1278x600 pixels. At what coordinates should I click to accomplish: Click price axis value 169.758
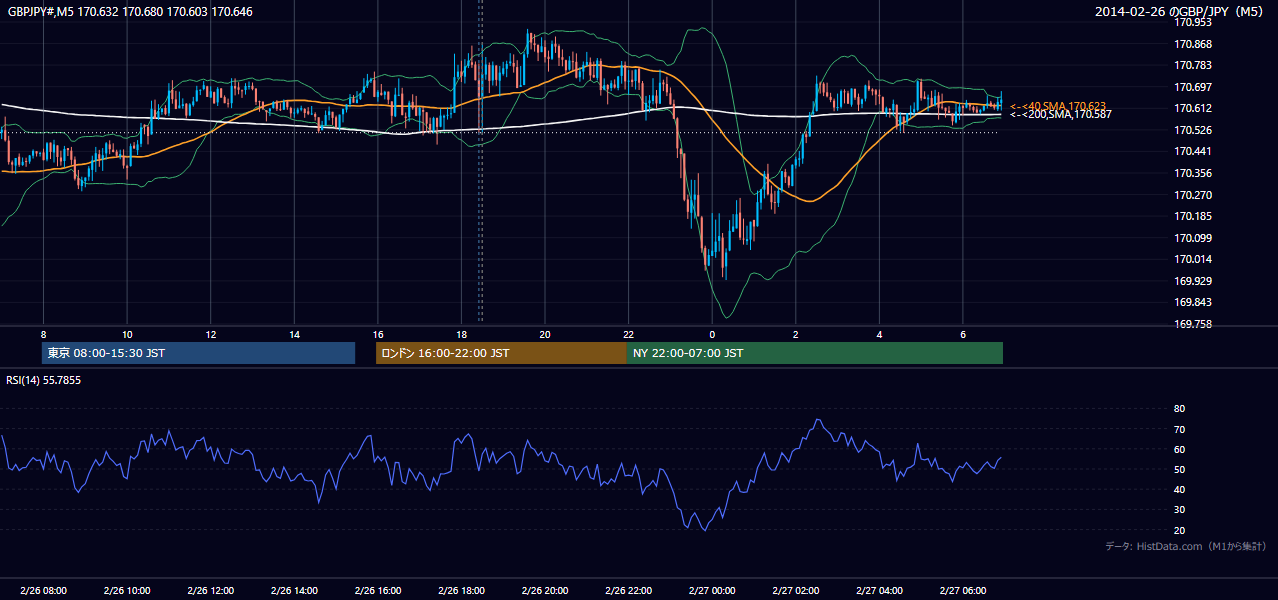[1193, 324]
